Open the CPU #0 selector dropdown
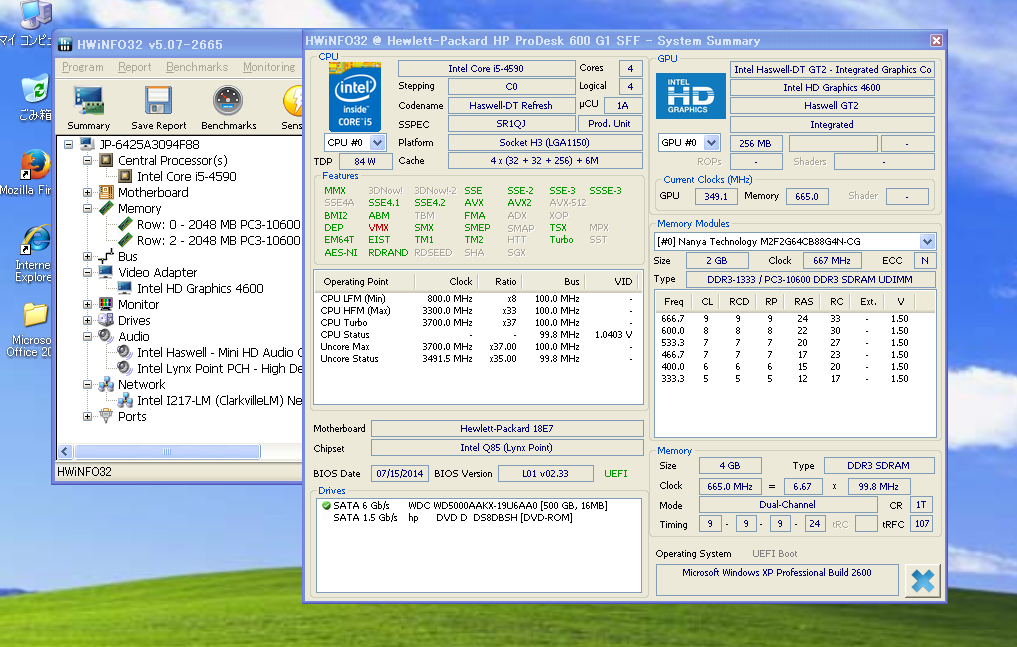 (377, 143)
